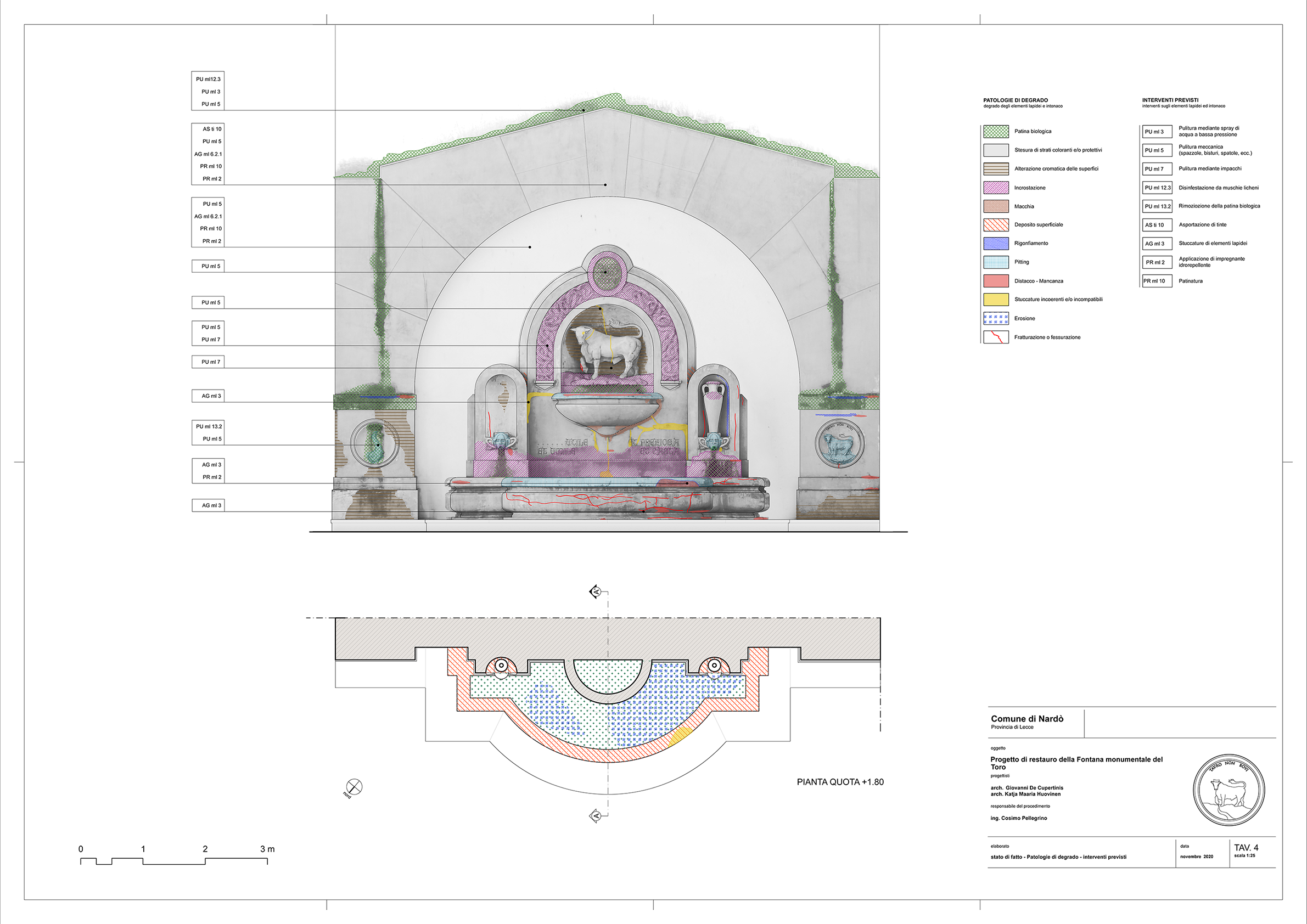Click the 'Patinatura' legend text
Screen dimensions: 1307x924
[1191, 281]
